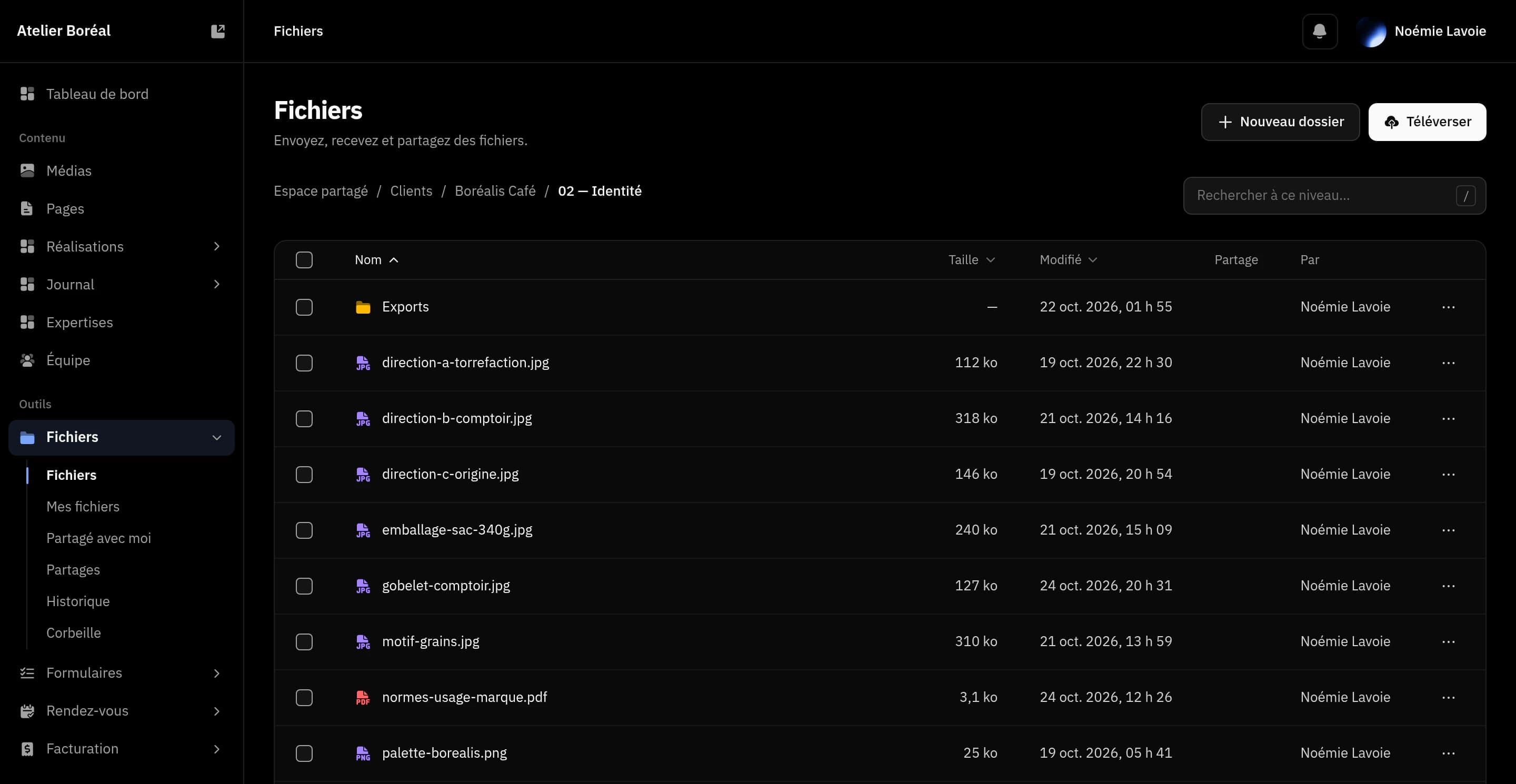
Task: Click the Tableau de bord icon
Action: pyautogui.click(x=27, y=94)
